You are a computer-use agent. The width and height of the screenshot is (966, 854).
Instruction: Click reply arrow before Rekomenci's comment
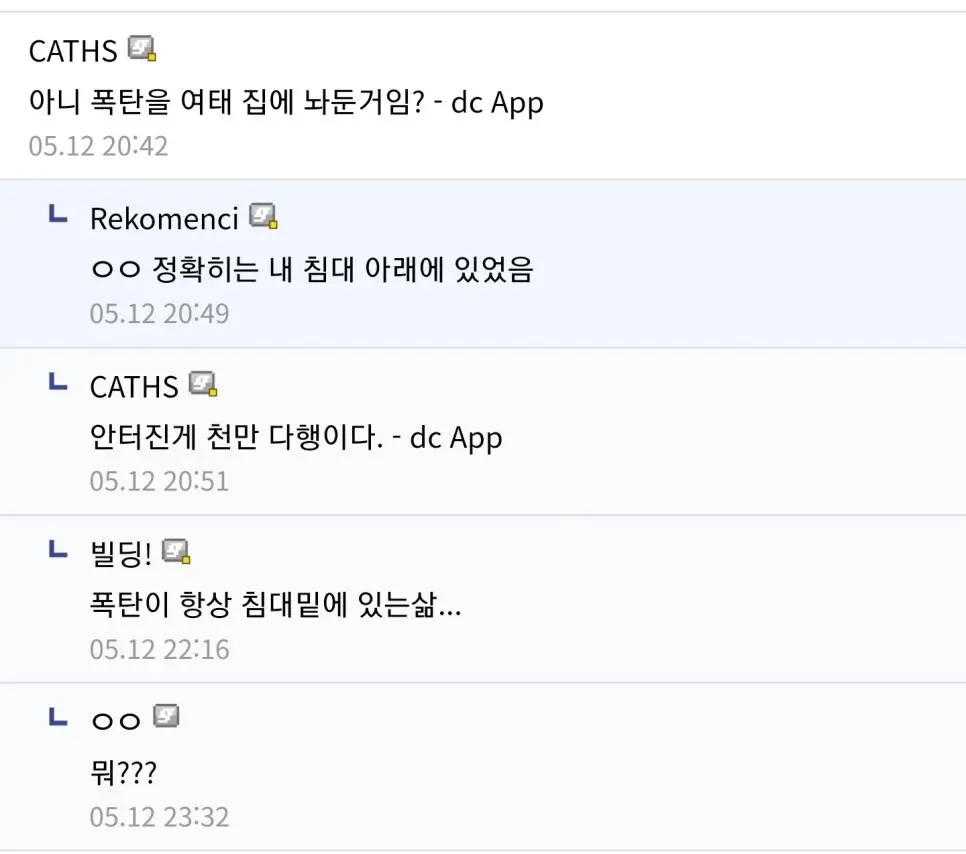coord(59,214)
